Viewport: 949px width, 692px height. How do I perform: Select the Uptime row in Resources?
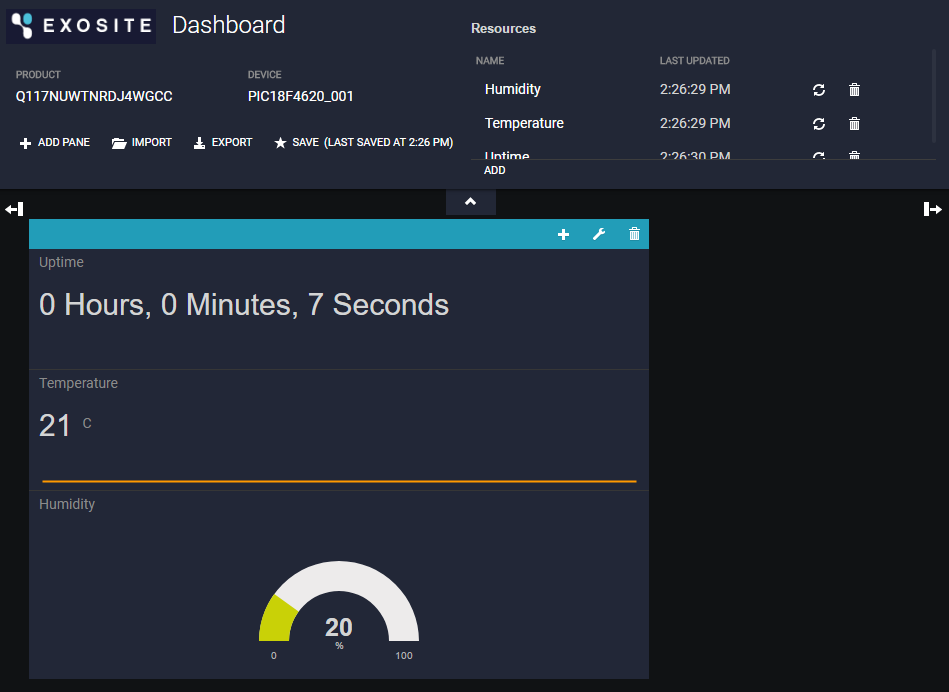507,156
